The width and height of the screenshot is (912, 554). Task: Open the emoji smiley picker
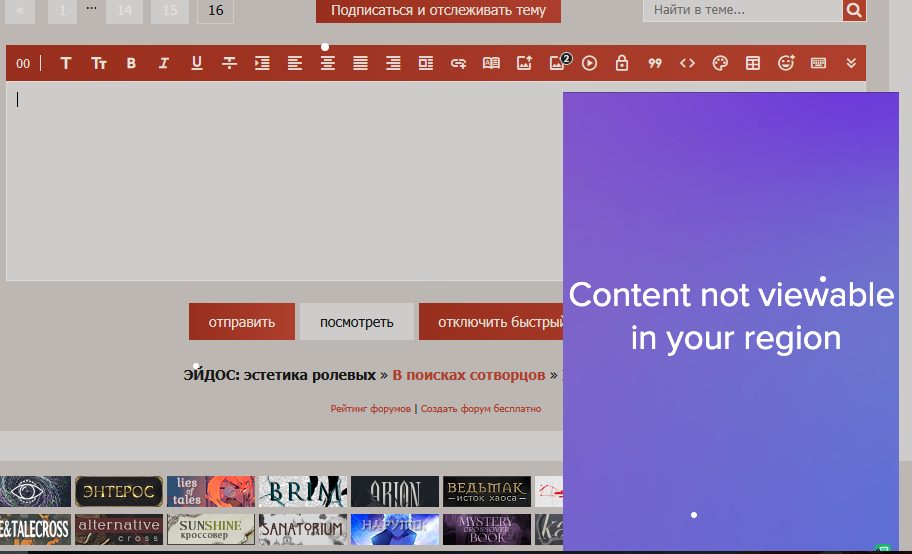click(x=786, y=63)
